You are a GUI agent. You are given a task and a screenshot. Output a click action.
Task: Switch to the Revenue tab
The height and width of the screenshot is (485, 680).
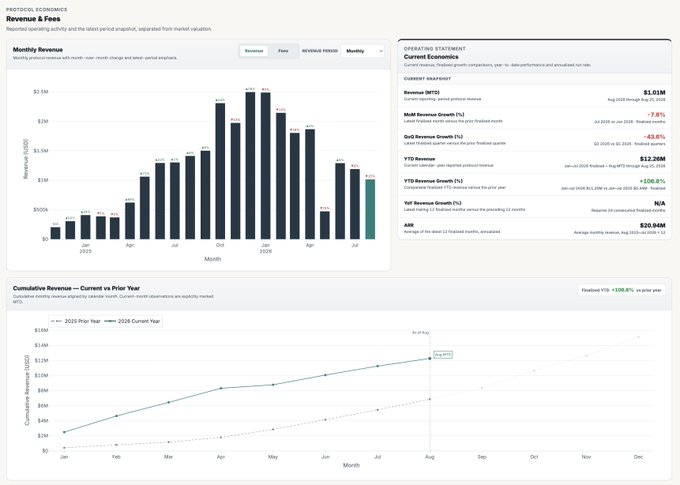[254, 51]
